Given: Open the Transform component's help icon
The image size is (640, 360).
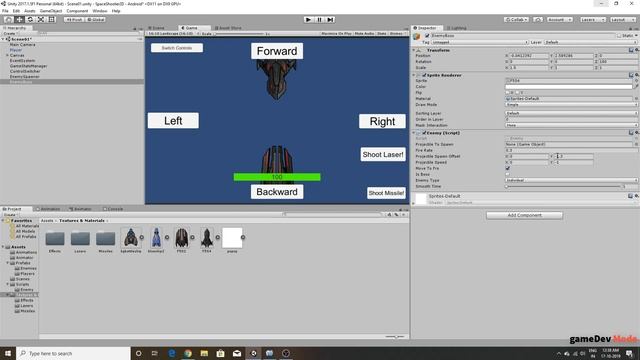Looking at the screenshot, I should tap(631, 50).
